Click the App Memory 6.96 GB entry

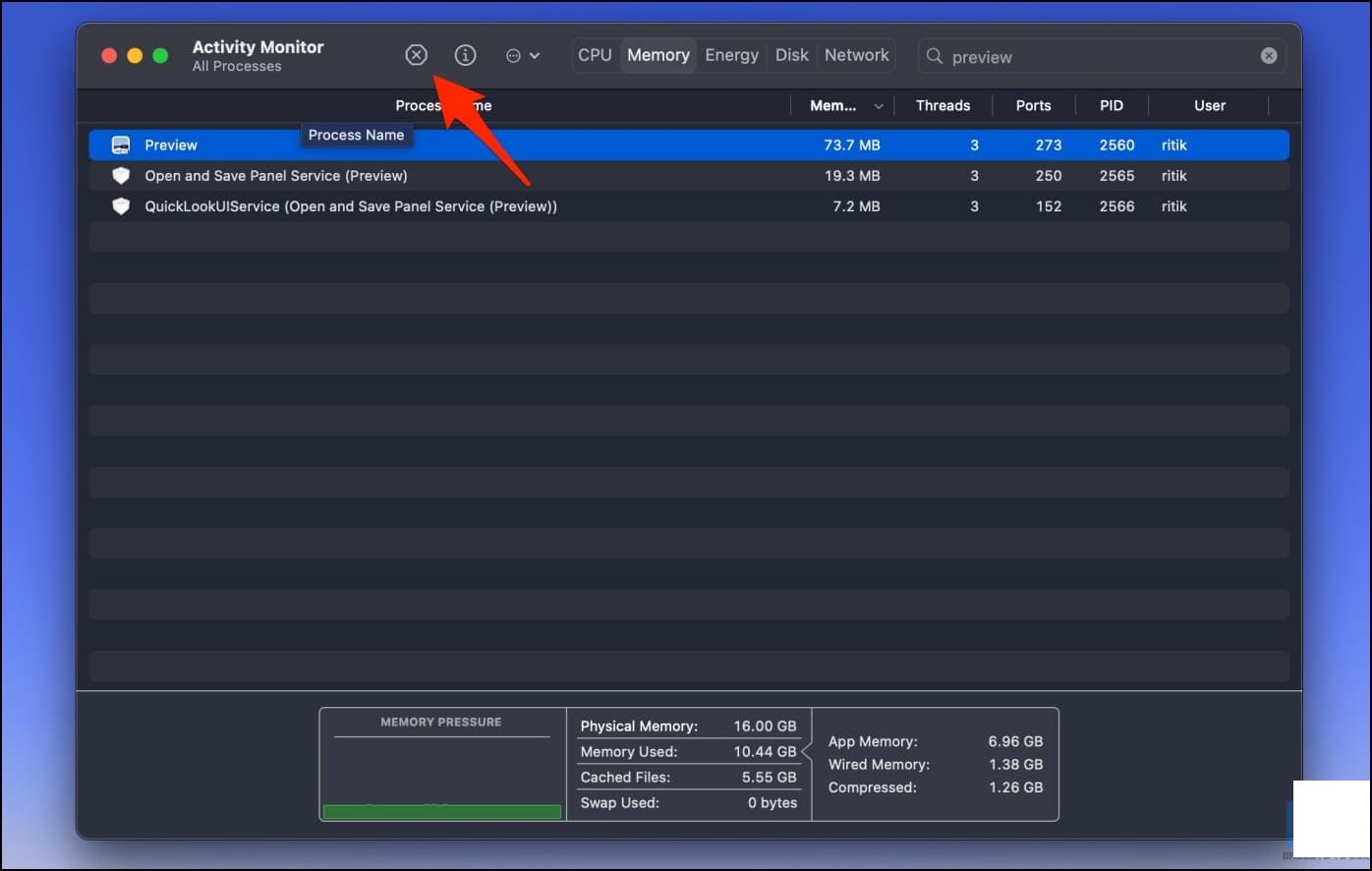point(935,741)
